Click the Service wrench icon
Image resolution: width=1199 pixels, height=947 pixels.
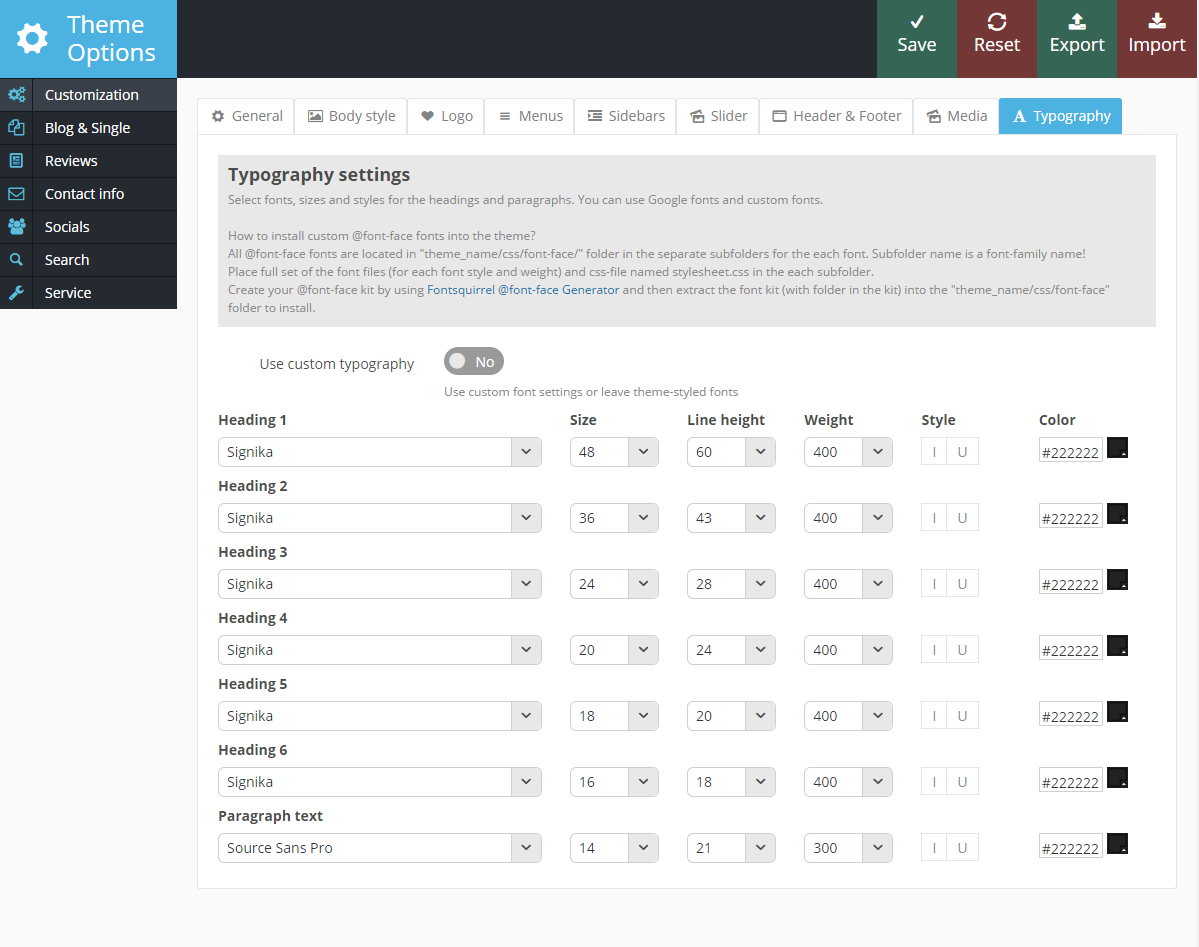pyautogui.click(x=16, y=293)
